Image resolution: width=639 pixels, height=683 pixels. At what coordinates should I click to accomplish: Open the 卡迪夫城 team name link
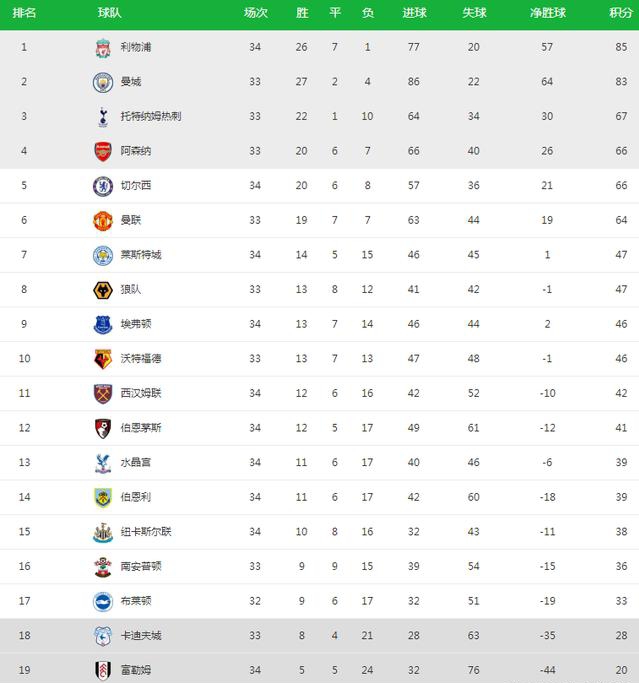click(141, 636)
